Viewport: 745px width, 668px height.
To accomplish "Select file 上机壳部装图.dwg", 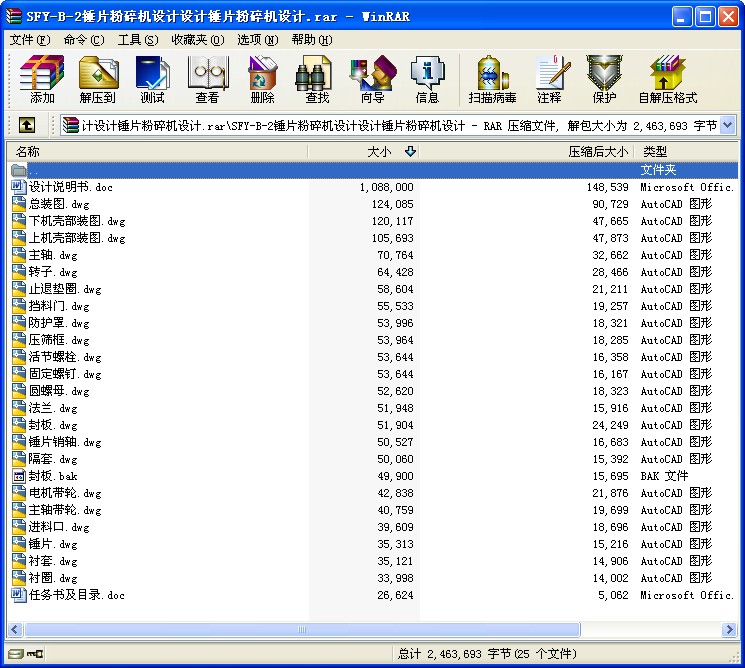I will click(x=77, y=238).
